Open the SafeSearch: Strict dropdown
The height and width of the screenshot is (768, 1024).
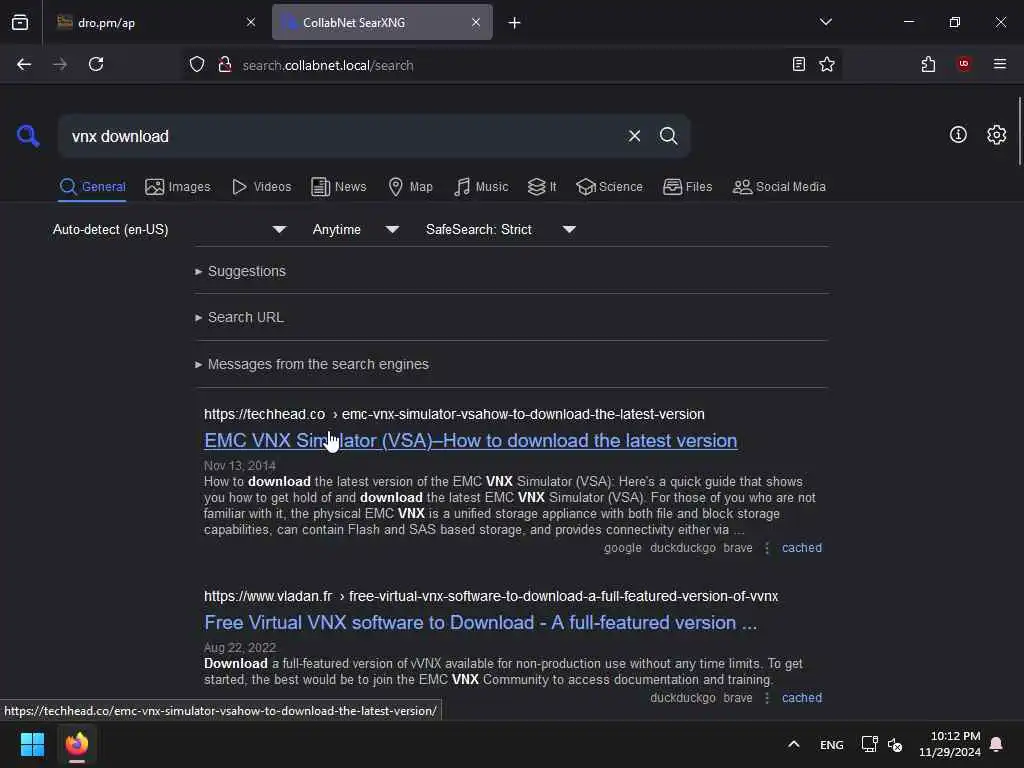click(x=500, y=229)
